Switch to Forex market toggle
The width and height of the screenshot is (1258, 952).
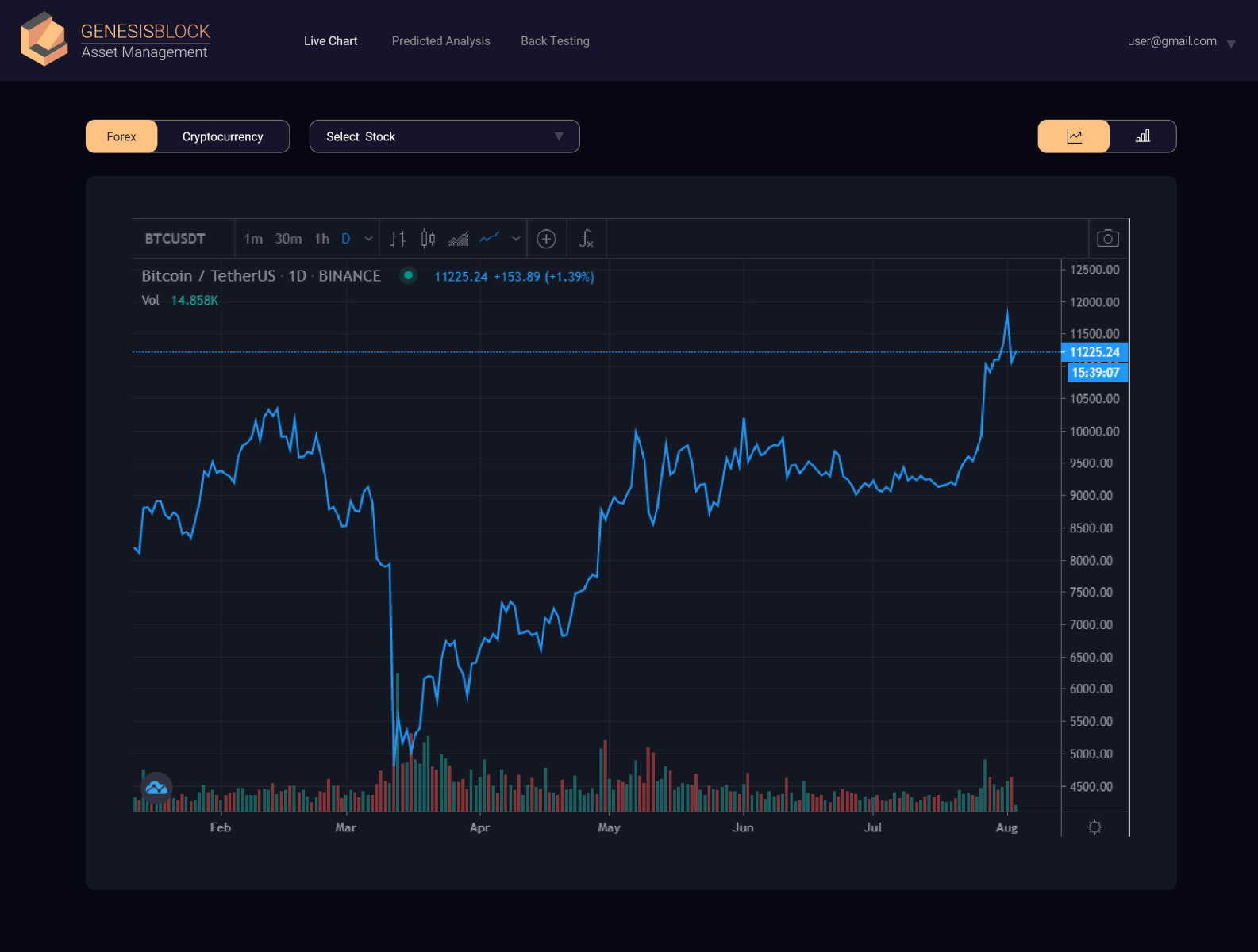pyautogui.click(x=121, y=136)
